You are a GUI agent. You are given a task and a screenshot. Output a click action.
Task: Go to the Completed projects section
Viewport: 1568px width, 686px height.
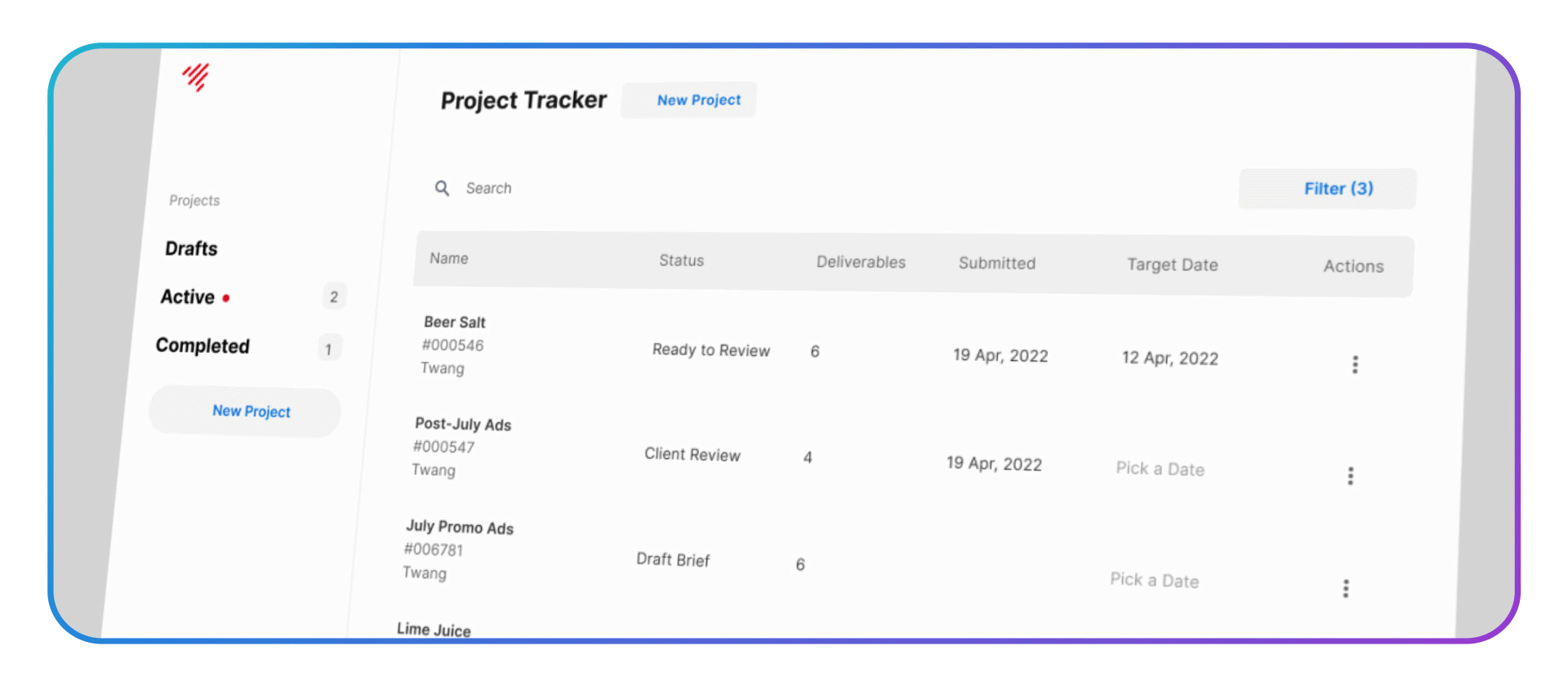coord(203,346)
